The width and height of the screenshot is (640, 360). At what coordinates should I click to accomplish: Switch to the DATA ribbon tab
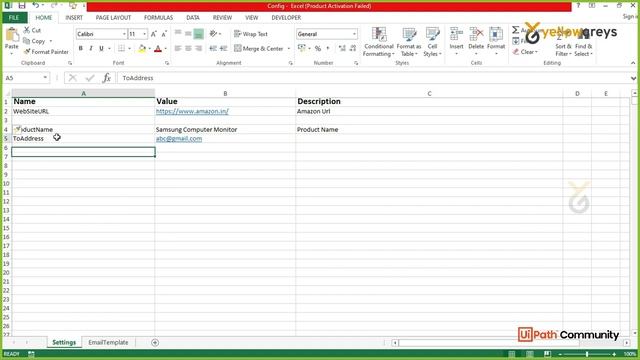[193, 18]
